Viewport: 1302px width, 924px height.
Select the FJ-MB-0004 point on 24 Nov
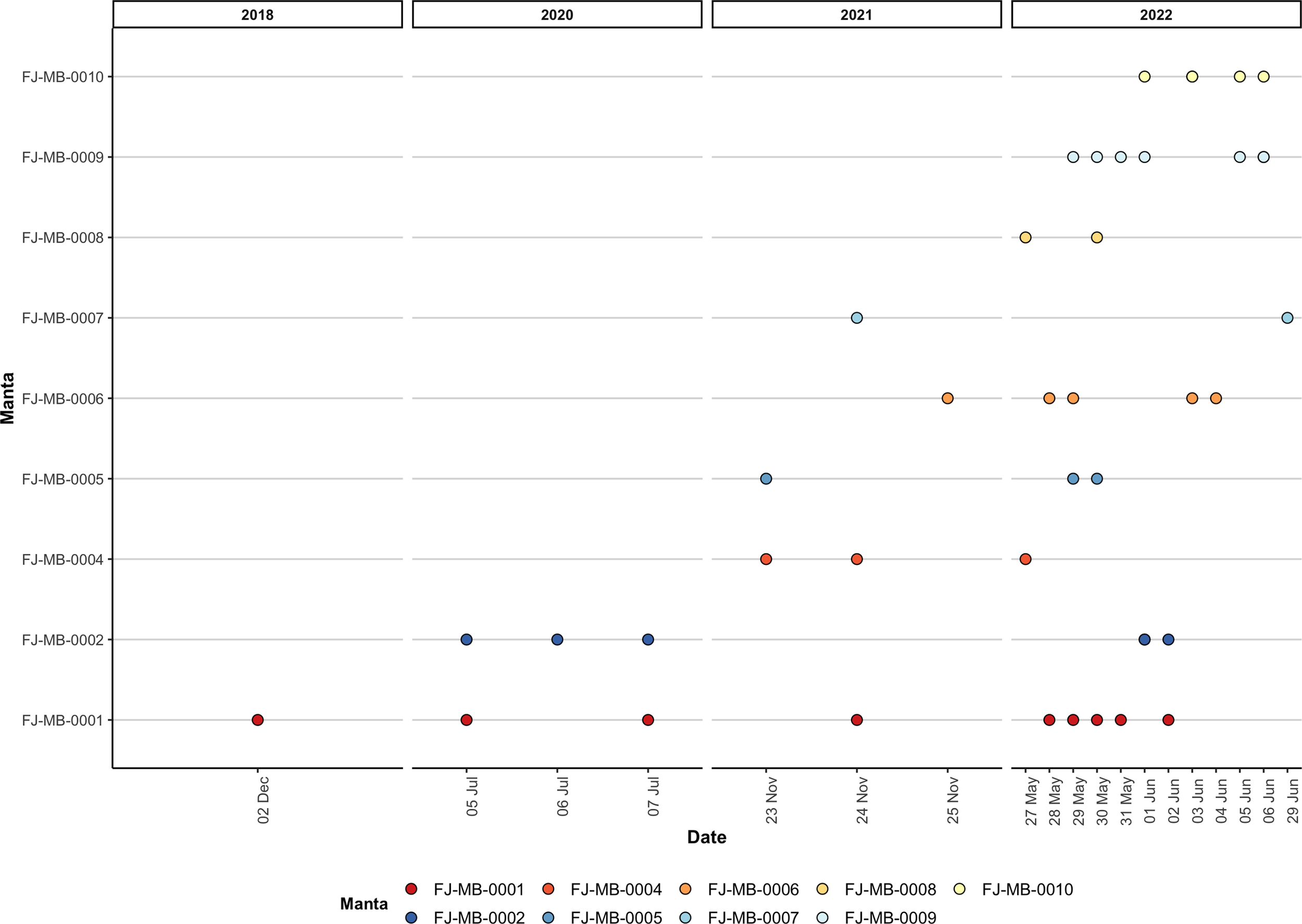point(856,559)
